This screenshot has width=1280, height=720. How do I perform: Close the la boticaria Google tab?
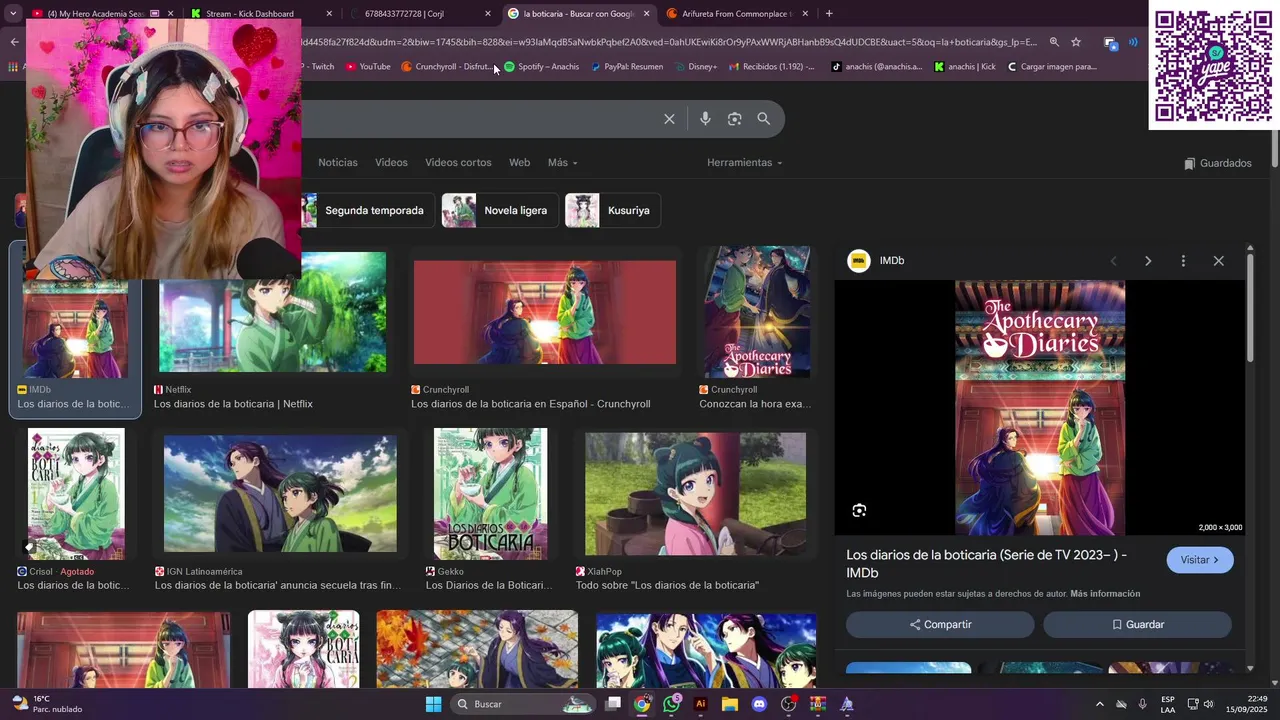click(x=646, y=13)
